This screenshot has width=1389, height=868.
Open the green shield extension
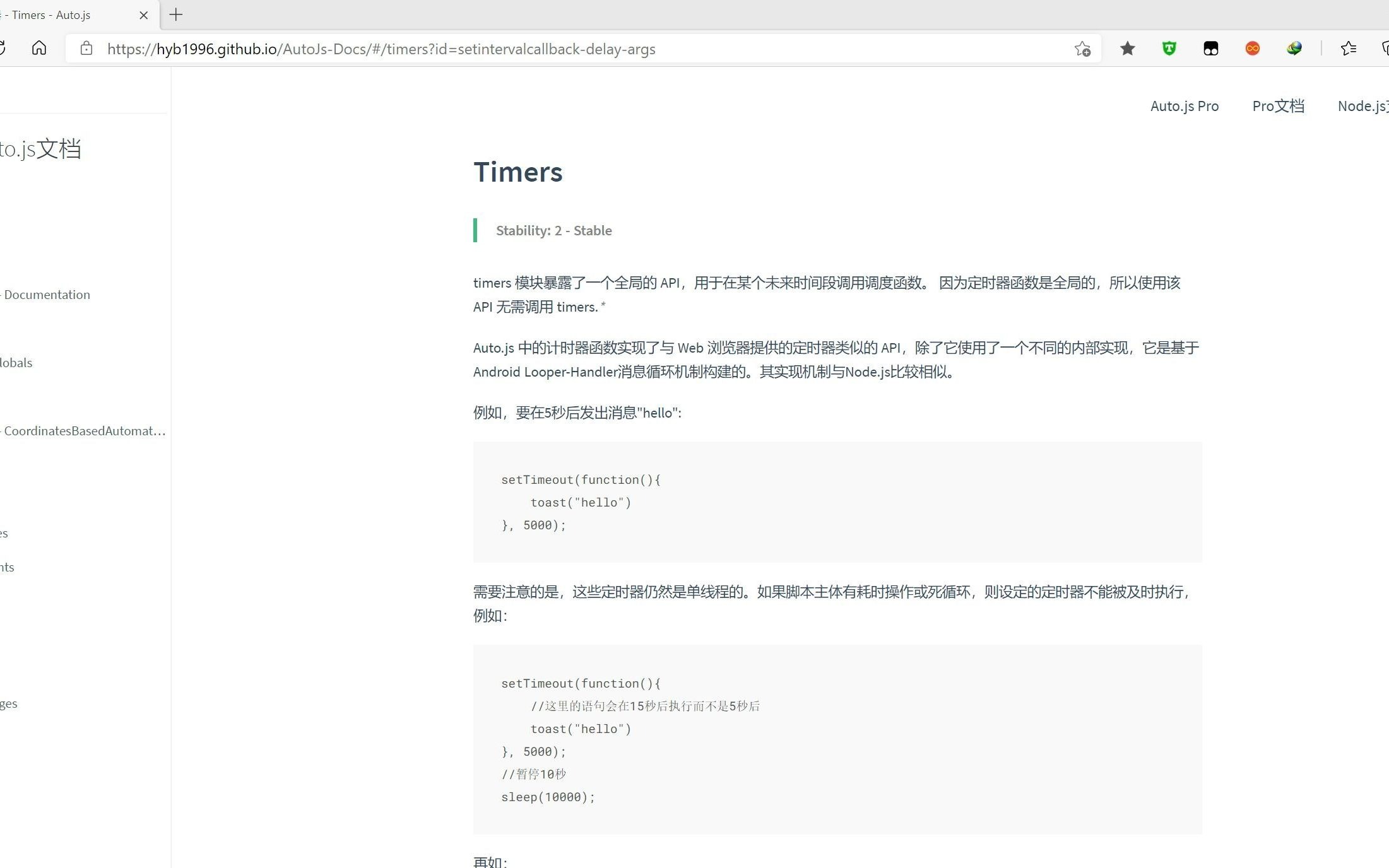1169,49
